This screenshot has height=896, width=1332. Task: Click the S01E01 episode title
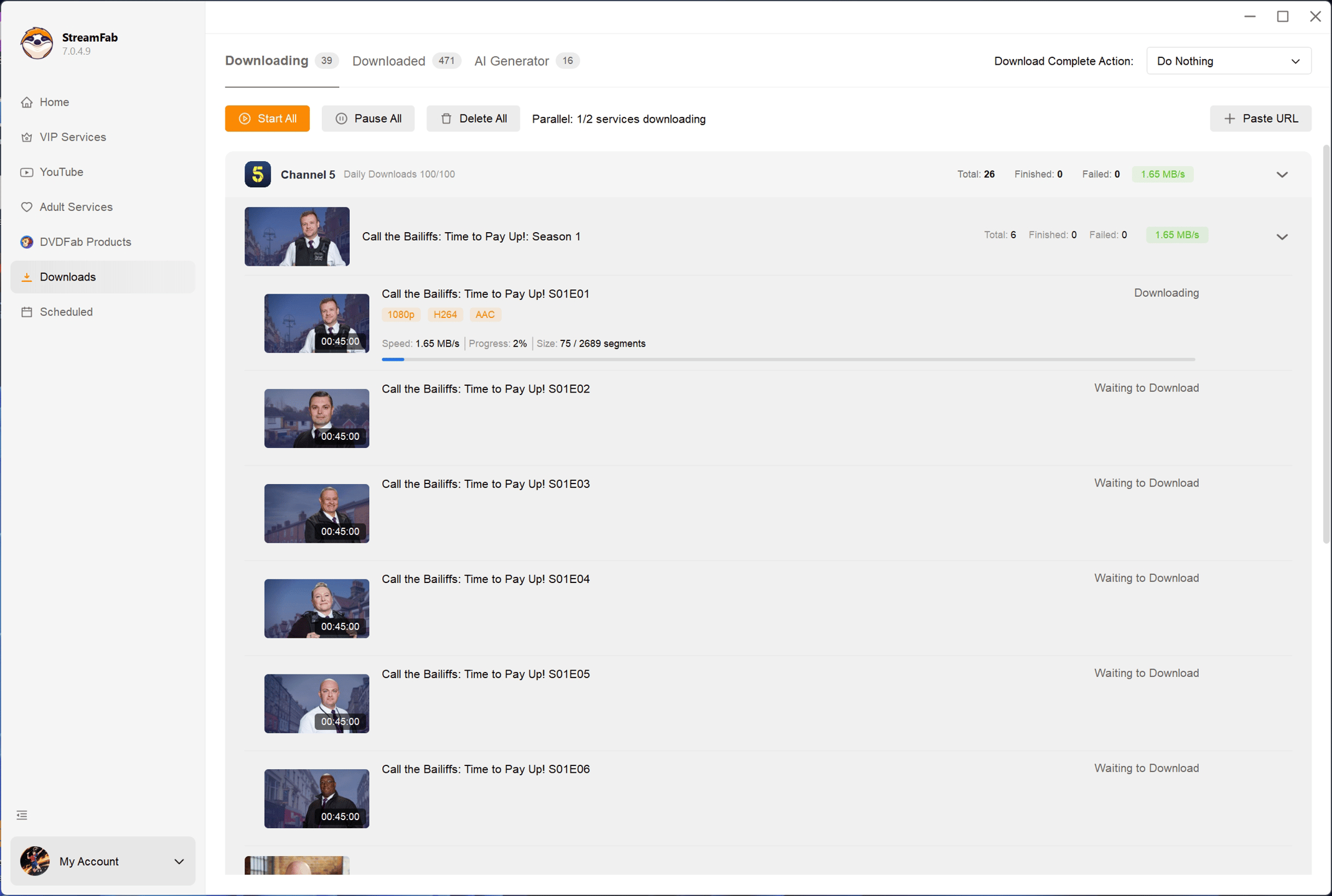[x=485, y=294]
